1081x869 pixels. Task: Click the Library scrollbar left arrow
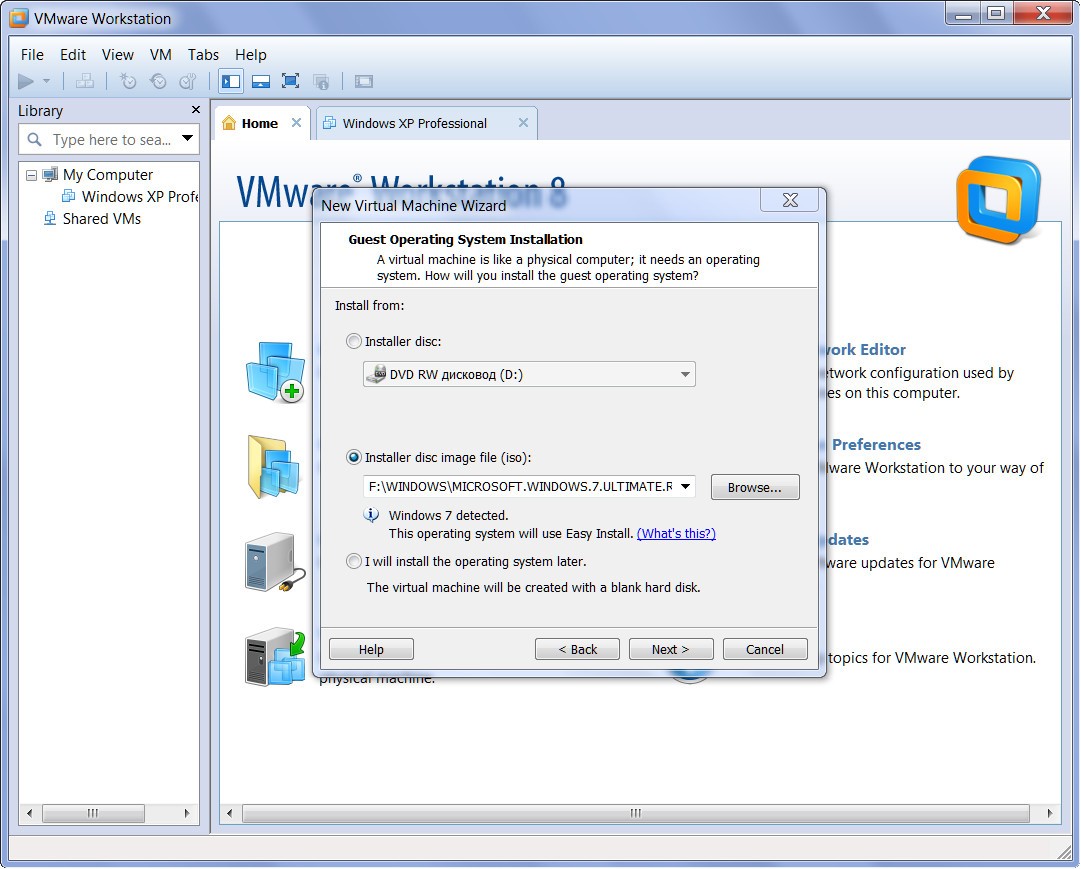[29, 813]
